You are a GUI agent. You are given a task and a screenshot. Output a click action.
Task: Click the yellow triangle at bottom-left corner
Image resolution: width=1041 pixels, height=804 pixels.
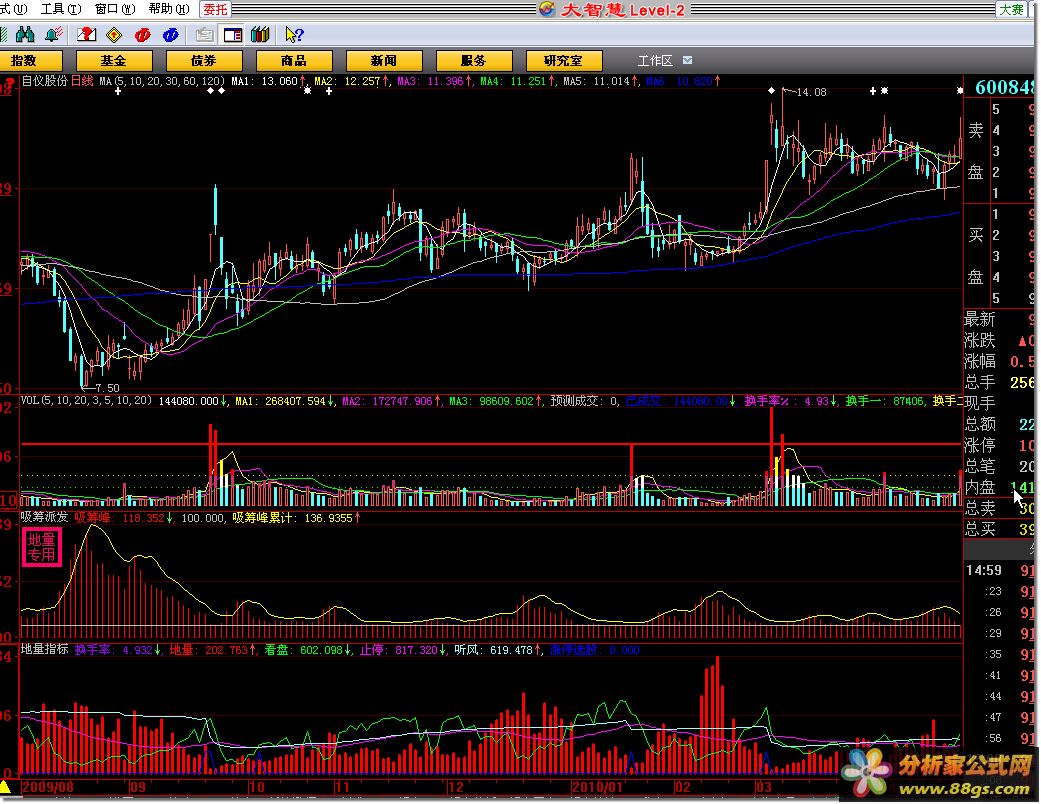(x=6, y=788)
